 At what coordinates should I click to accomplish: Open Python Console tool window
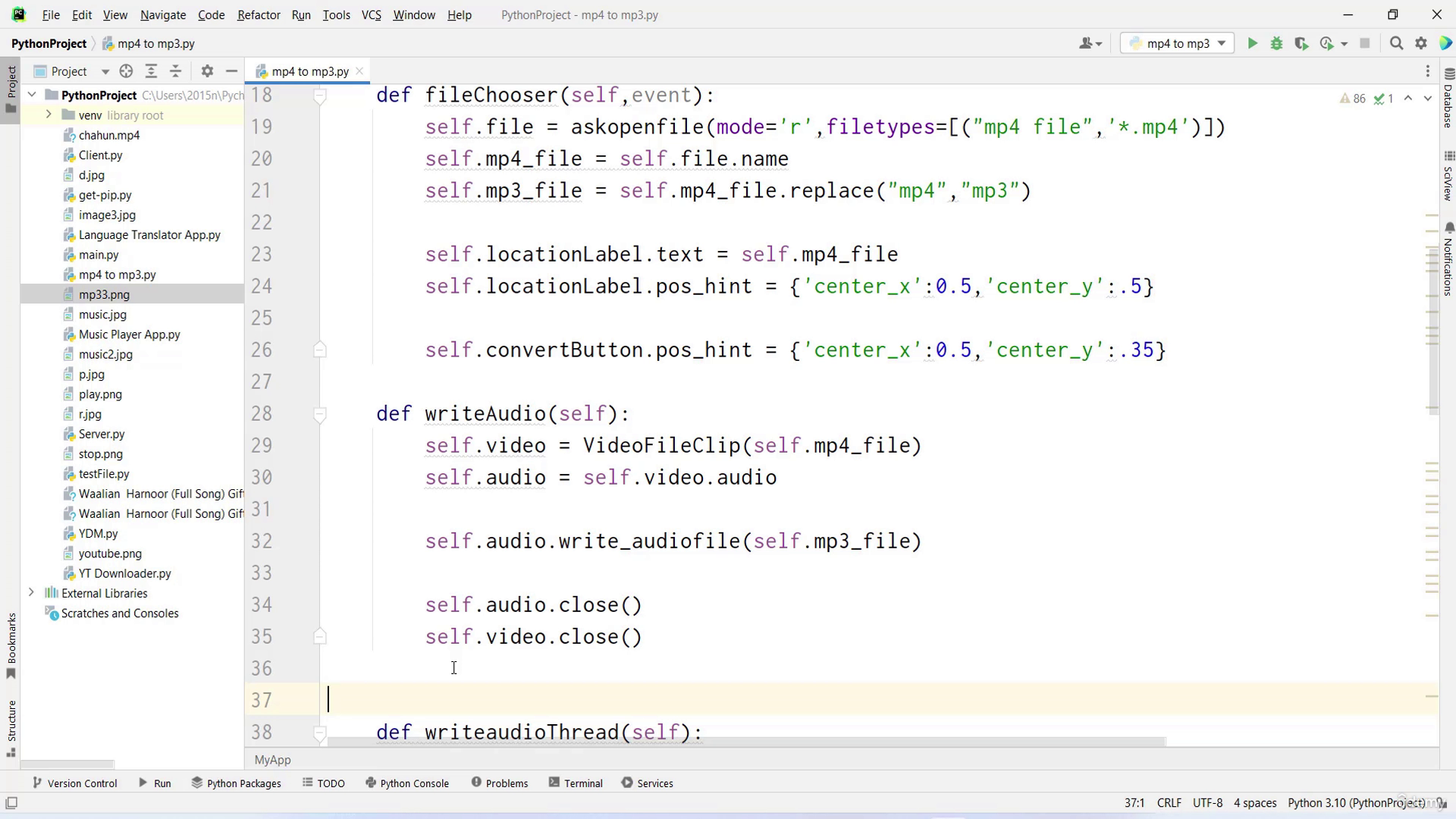pos(407,783)
